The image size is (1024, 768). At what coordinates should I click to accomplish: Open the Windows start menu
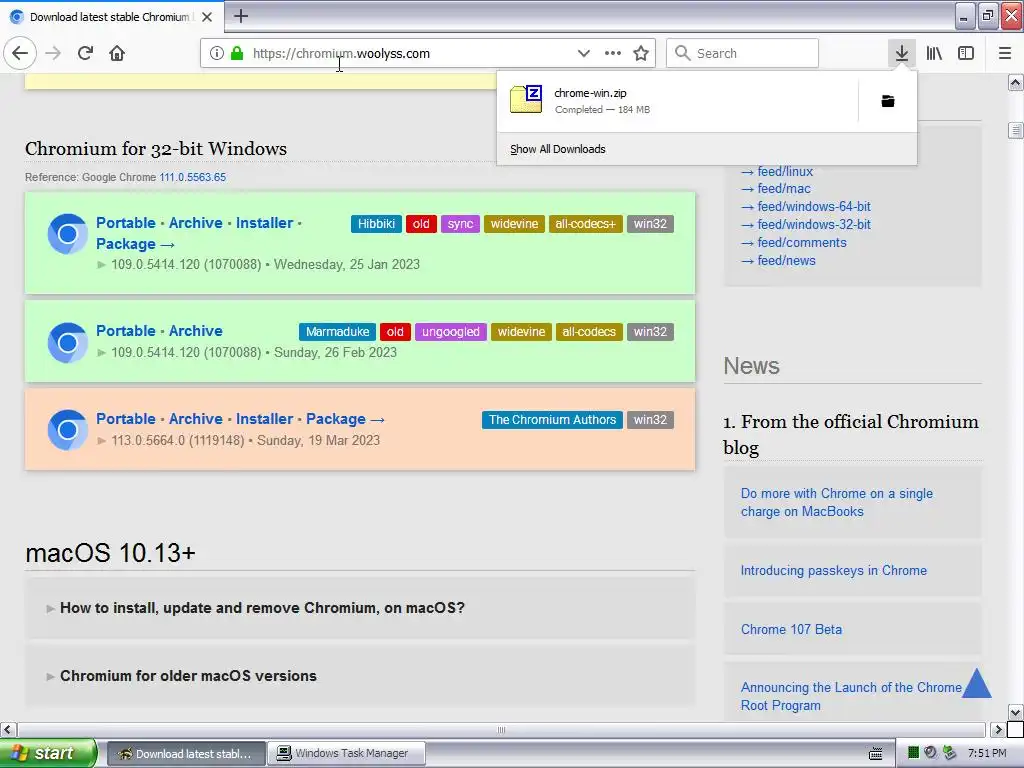click(48, 753)
